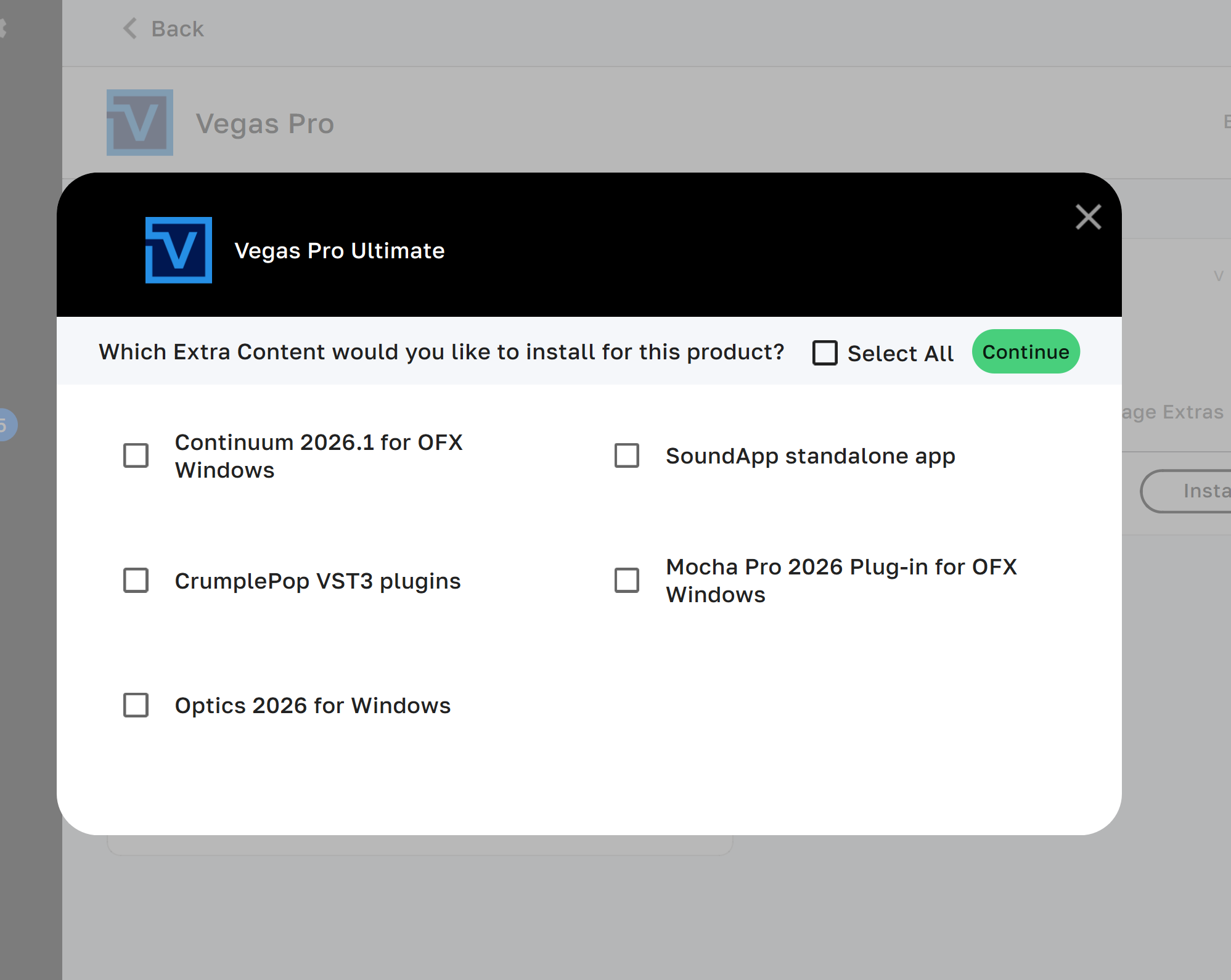Click the Select All label text
The height and width of the screenshot is (980, 1231).
pos(900,353)
